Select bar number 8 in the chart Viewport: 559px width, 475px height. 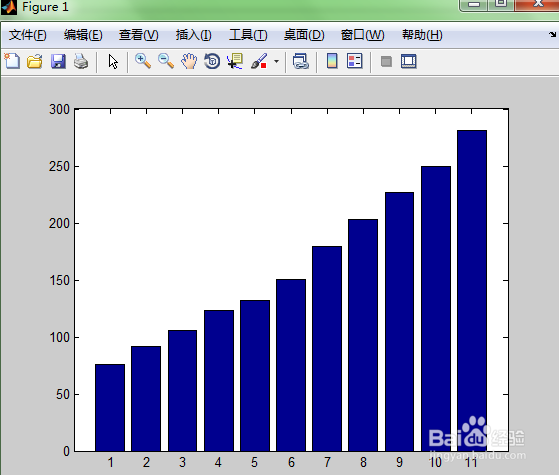pos(363,335)
